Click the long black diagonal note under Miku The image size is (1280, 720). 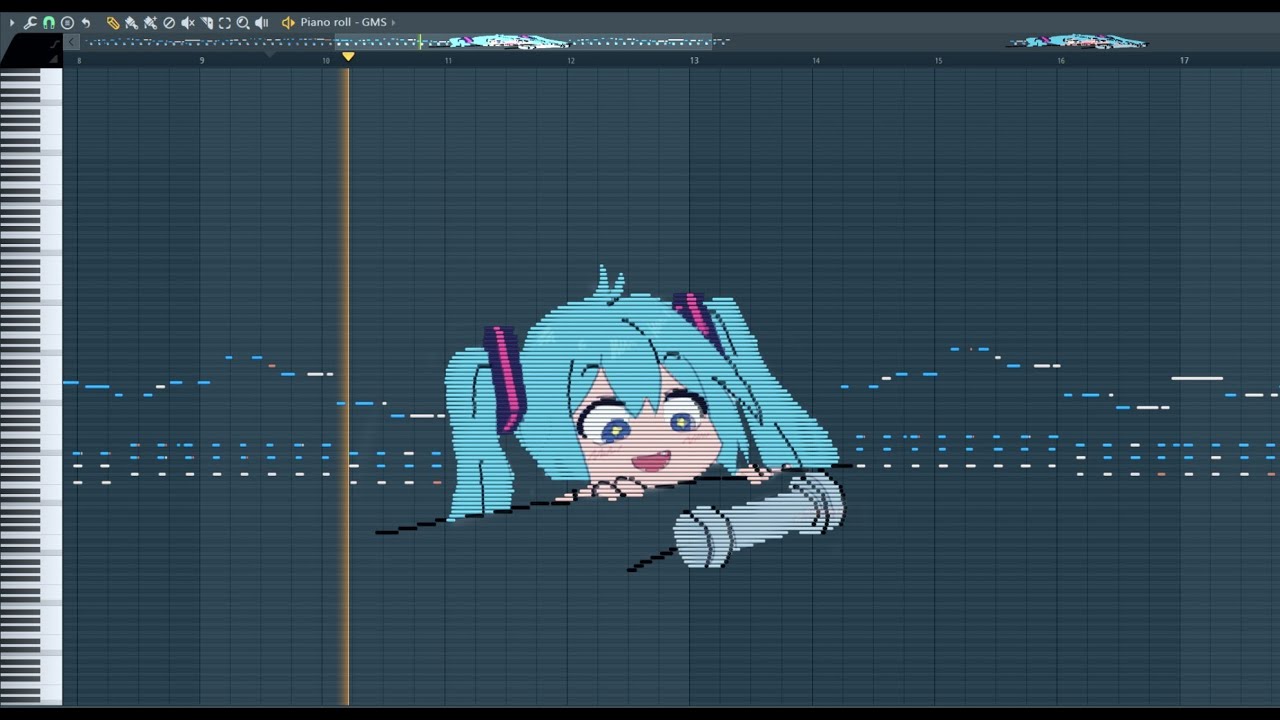(614, 498)
